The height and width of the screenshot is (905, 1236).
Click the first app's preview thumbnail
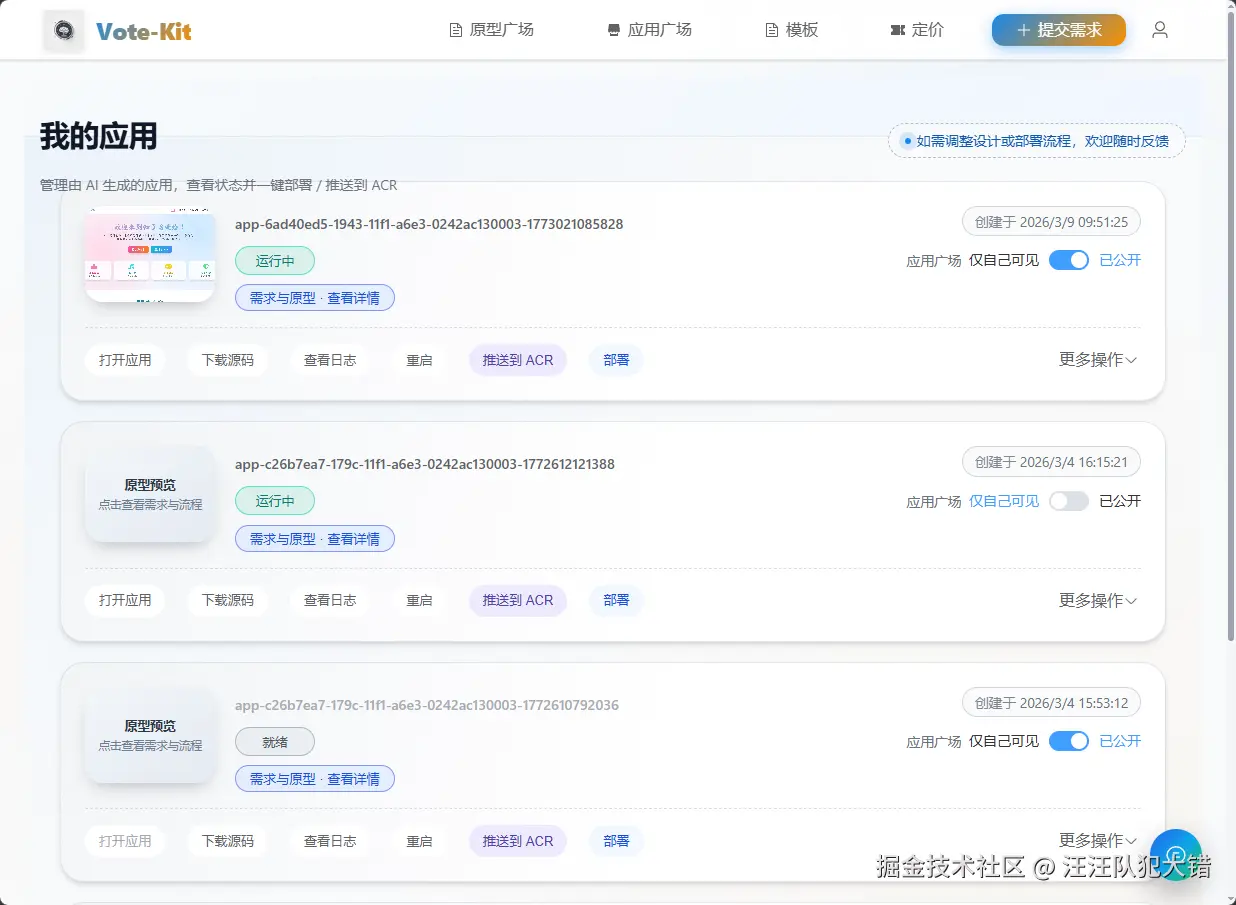[x=150, y=253]
